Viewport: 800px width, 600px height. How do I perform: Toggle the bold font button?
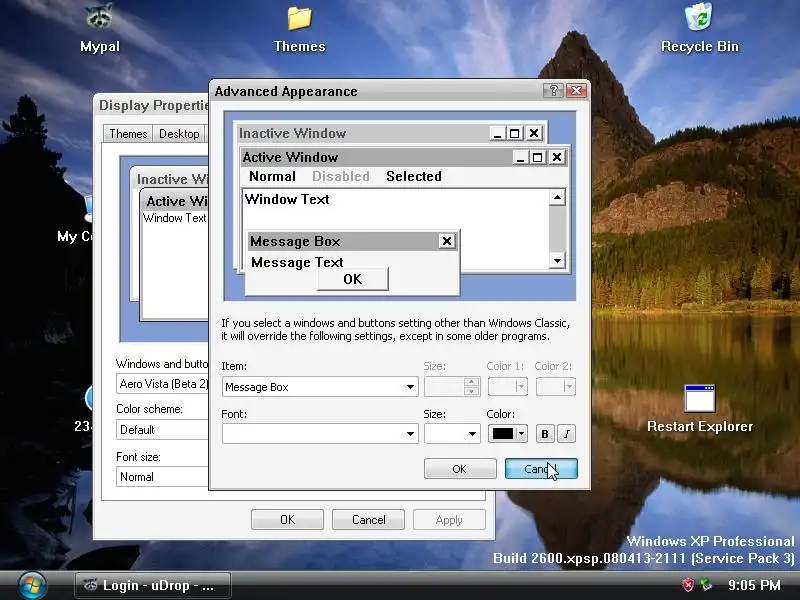(545, 434)
